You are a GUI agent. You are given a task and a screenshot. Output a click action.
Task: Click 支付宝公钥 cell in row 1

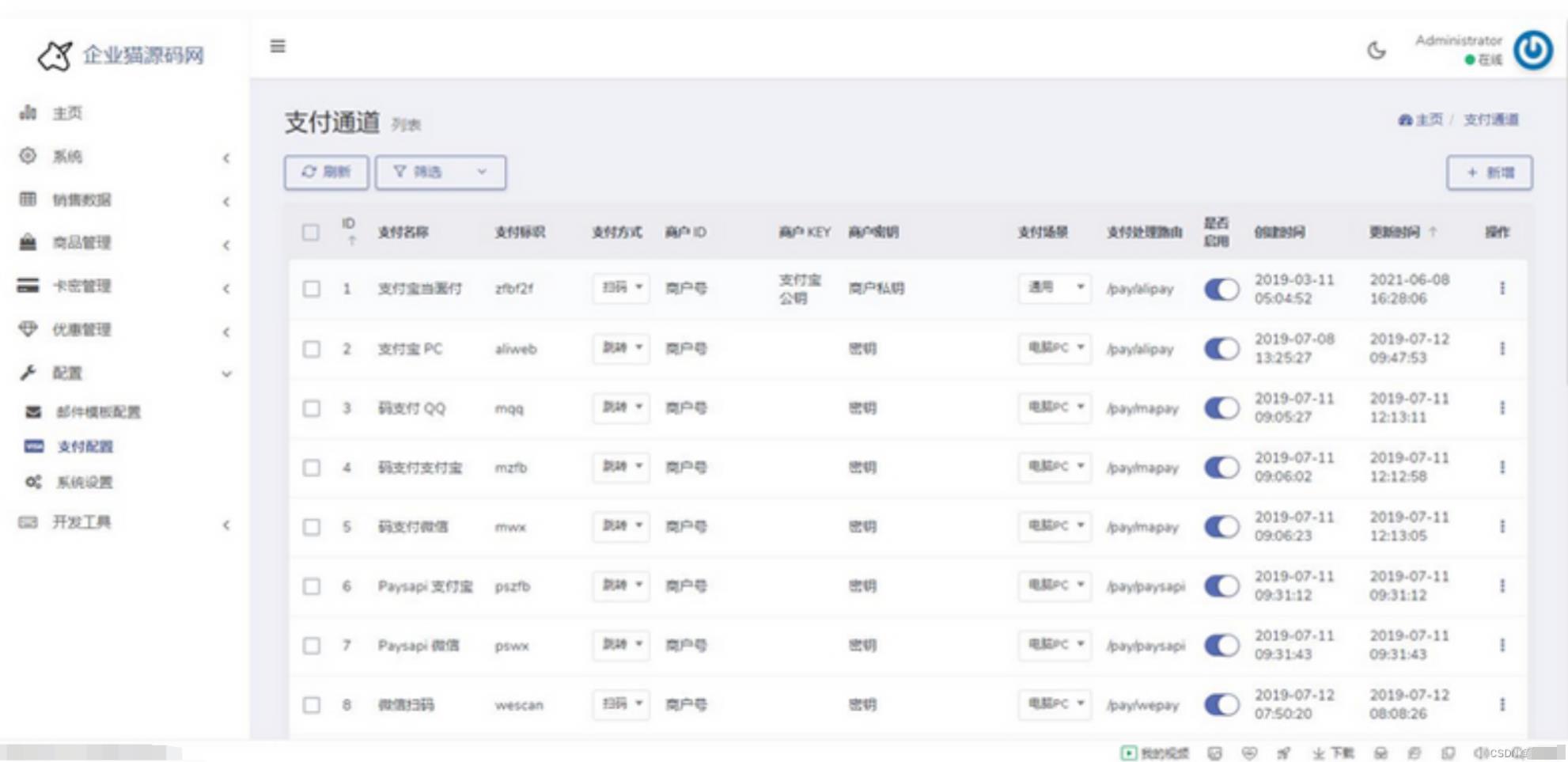(800, 289)
